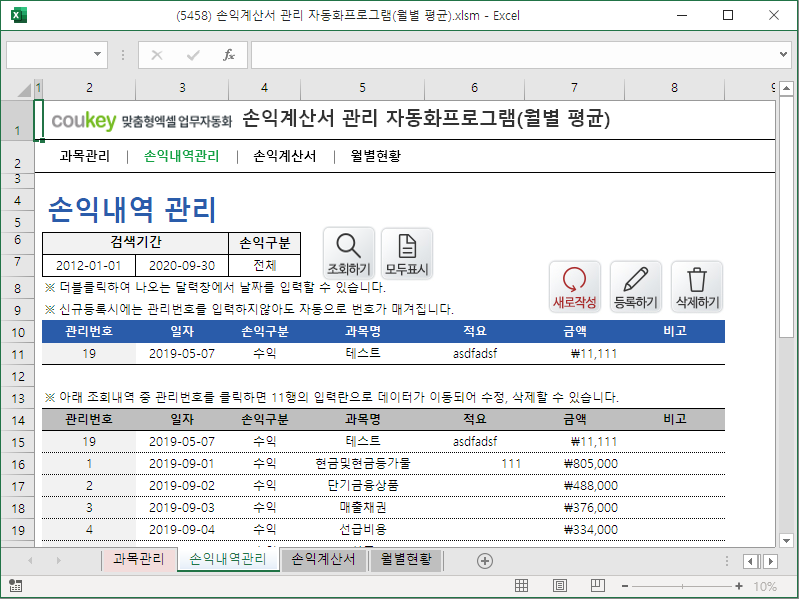Click the Excel app icon in title bar
This screenshot has height=599, width=799.
[18, 15]
